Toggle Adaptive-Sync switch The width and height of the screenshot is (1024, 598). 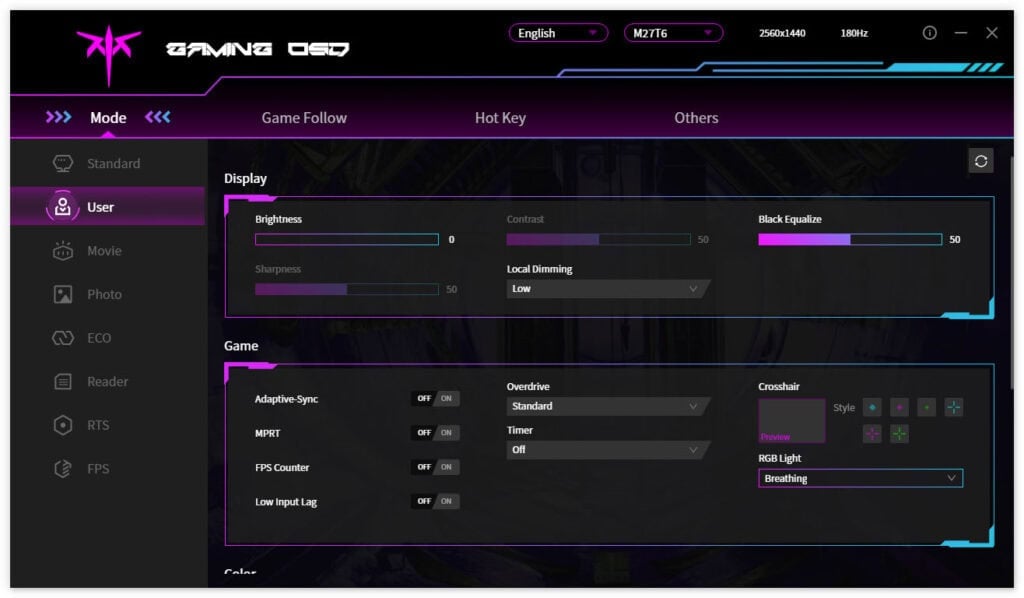pyautogui.click(x=435, y=398)
